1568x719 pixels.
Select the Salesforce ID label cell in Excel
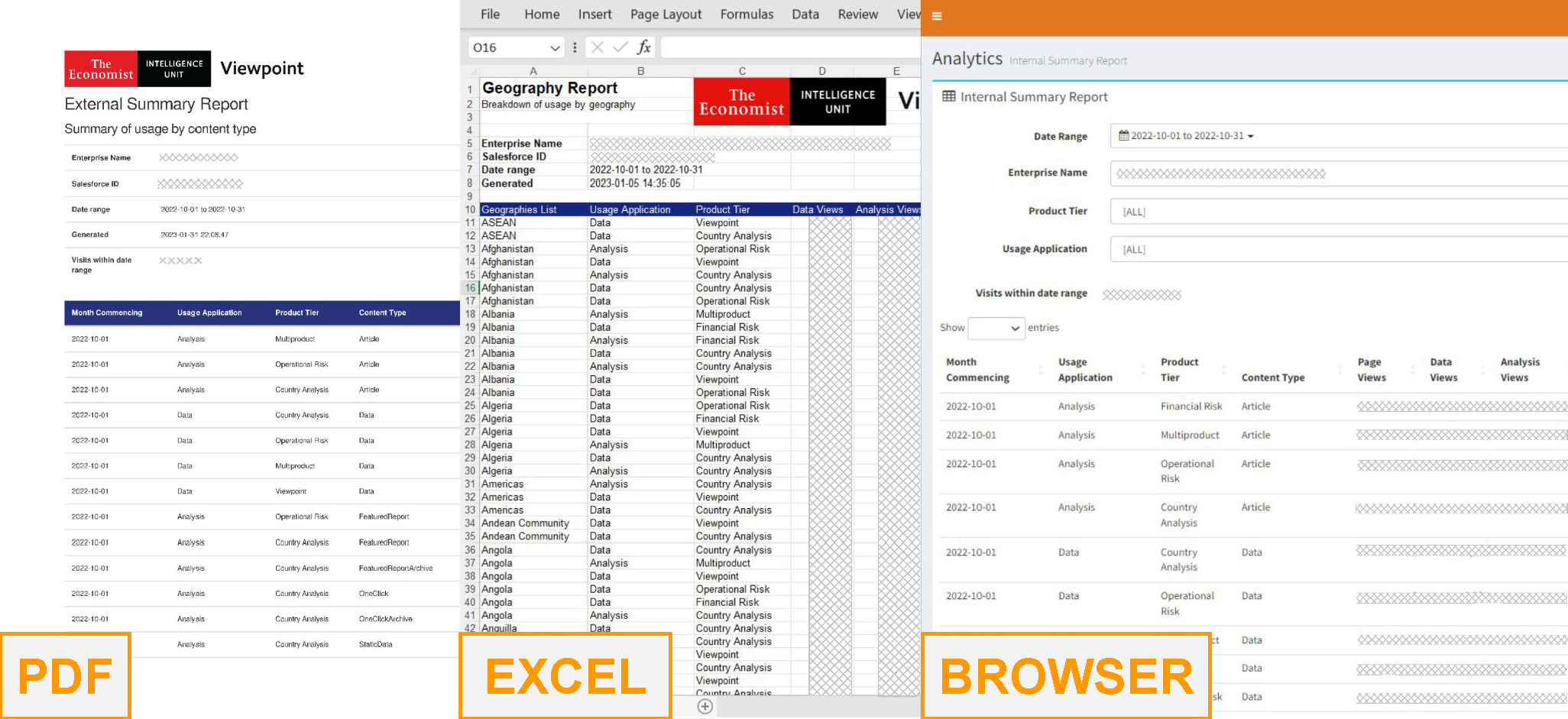[533, 157]
